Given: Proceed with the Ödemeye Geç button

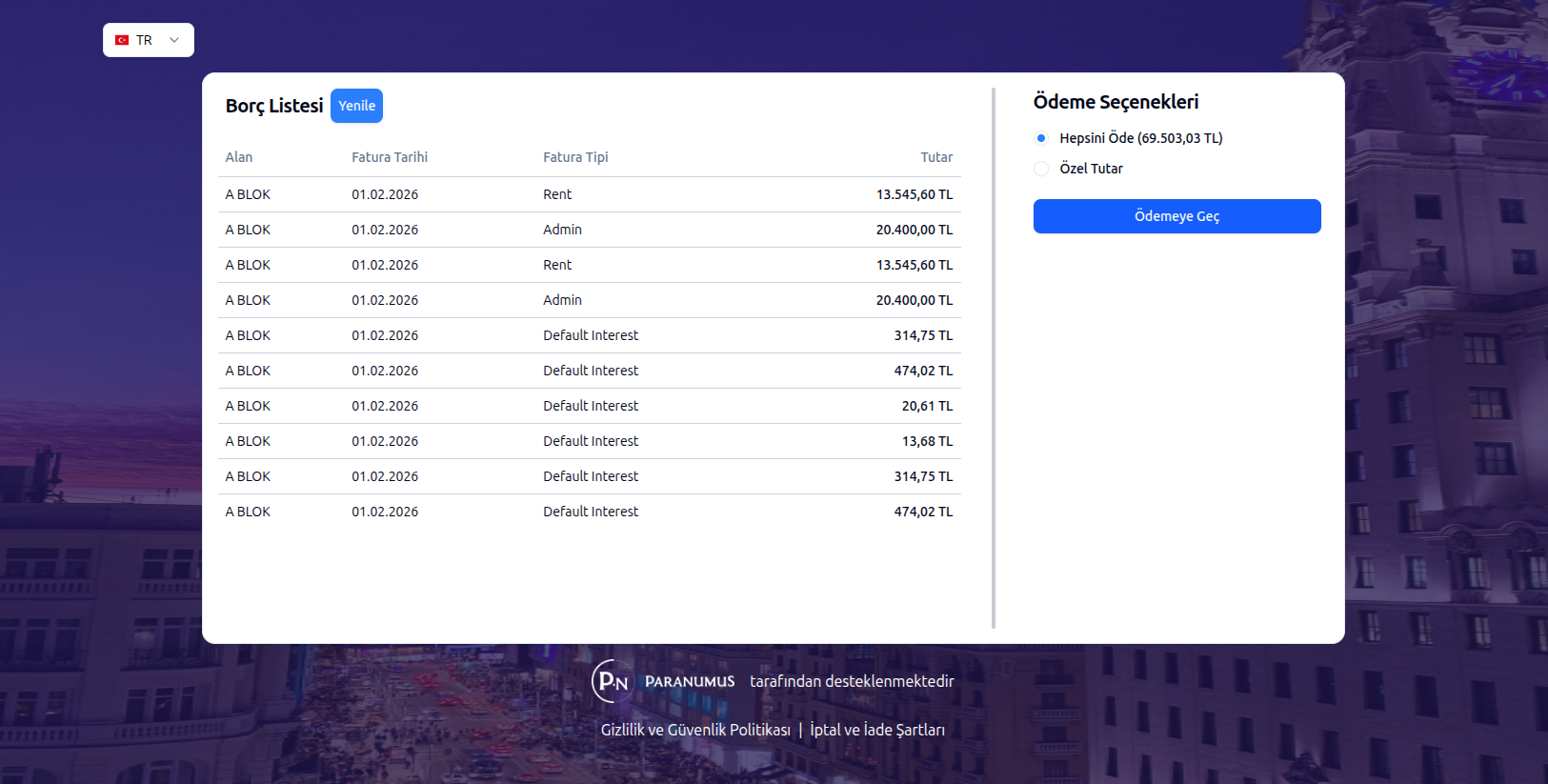Looking at the screenshot, I should coord(1176,216).
